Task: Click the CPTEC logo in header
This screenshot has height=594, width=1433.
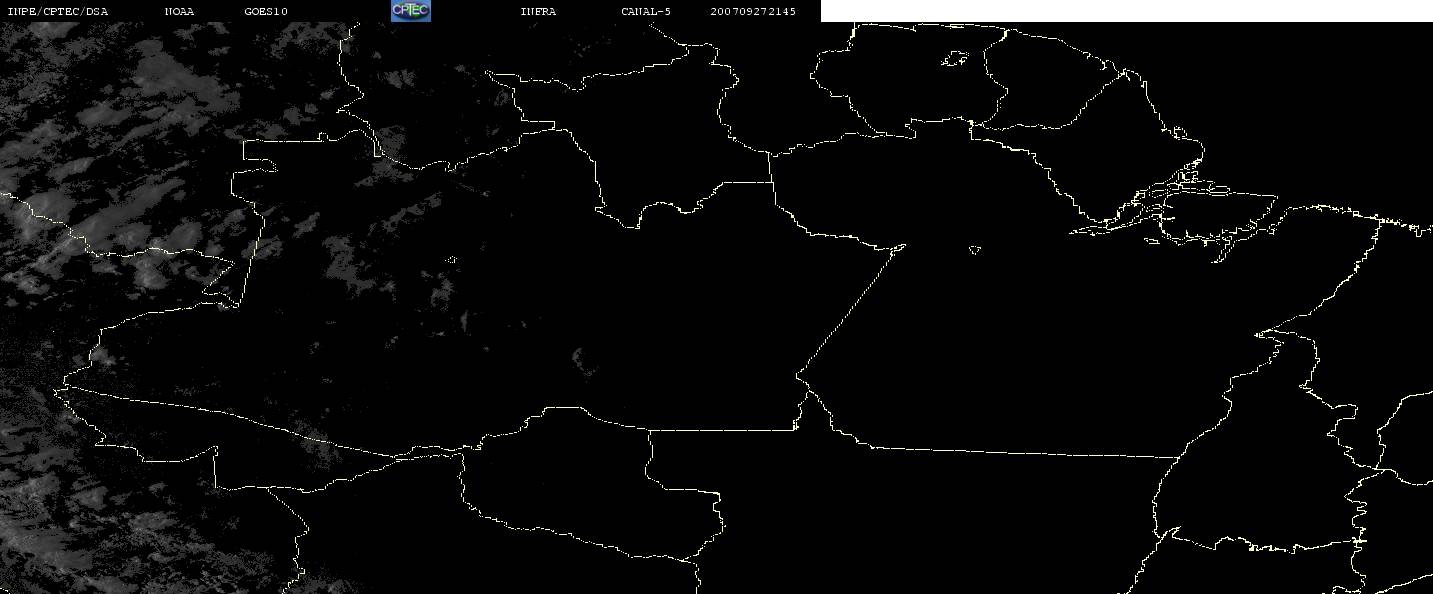Action: pos(410,11)
